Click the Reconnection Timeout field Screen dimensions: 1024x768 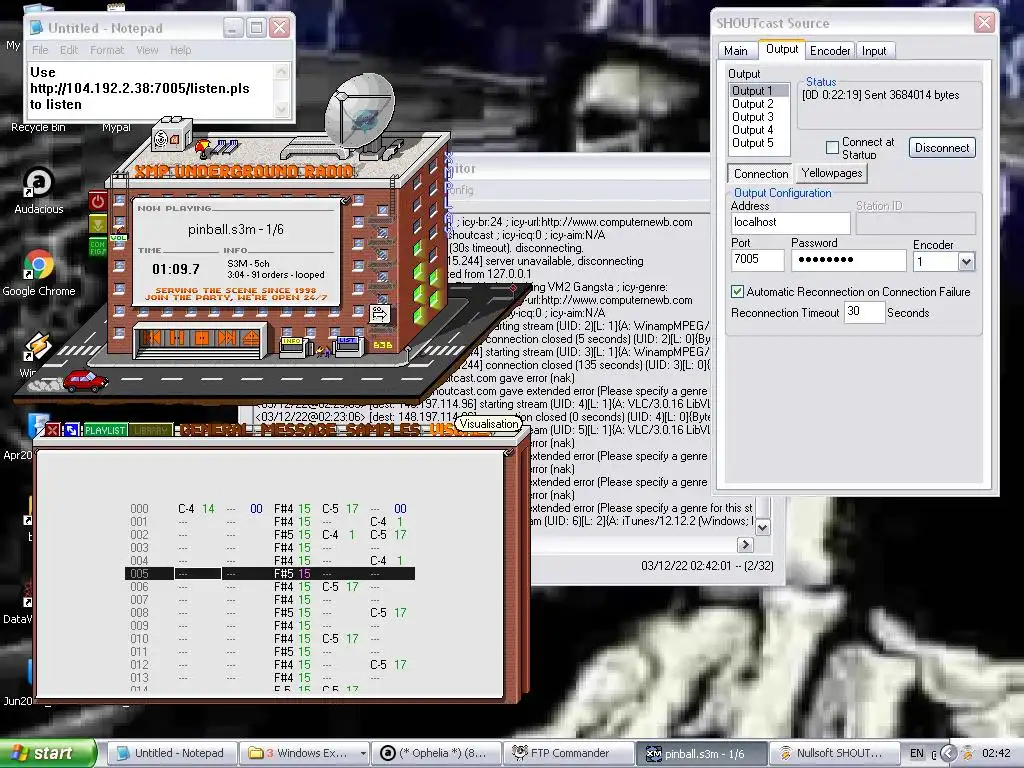tap(864, 312)
